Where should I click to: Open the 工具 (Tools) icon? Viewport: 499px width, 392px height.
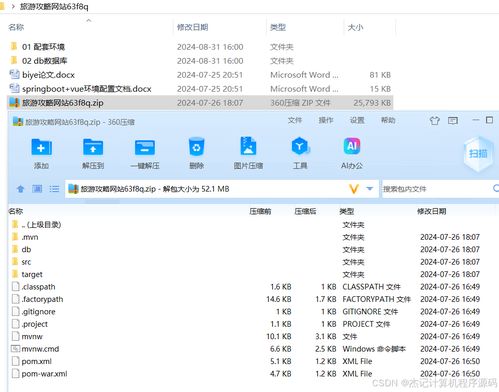point(300,146)
